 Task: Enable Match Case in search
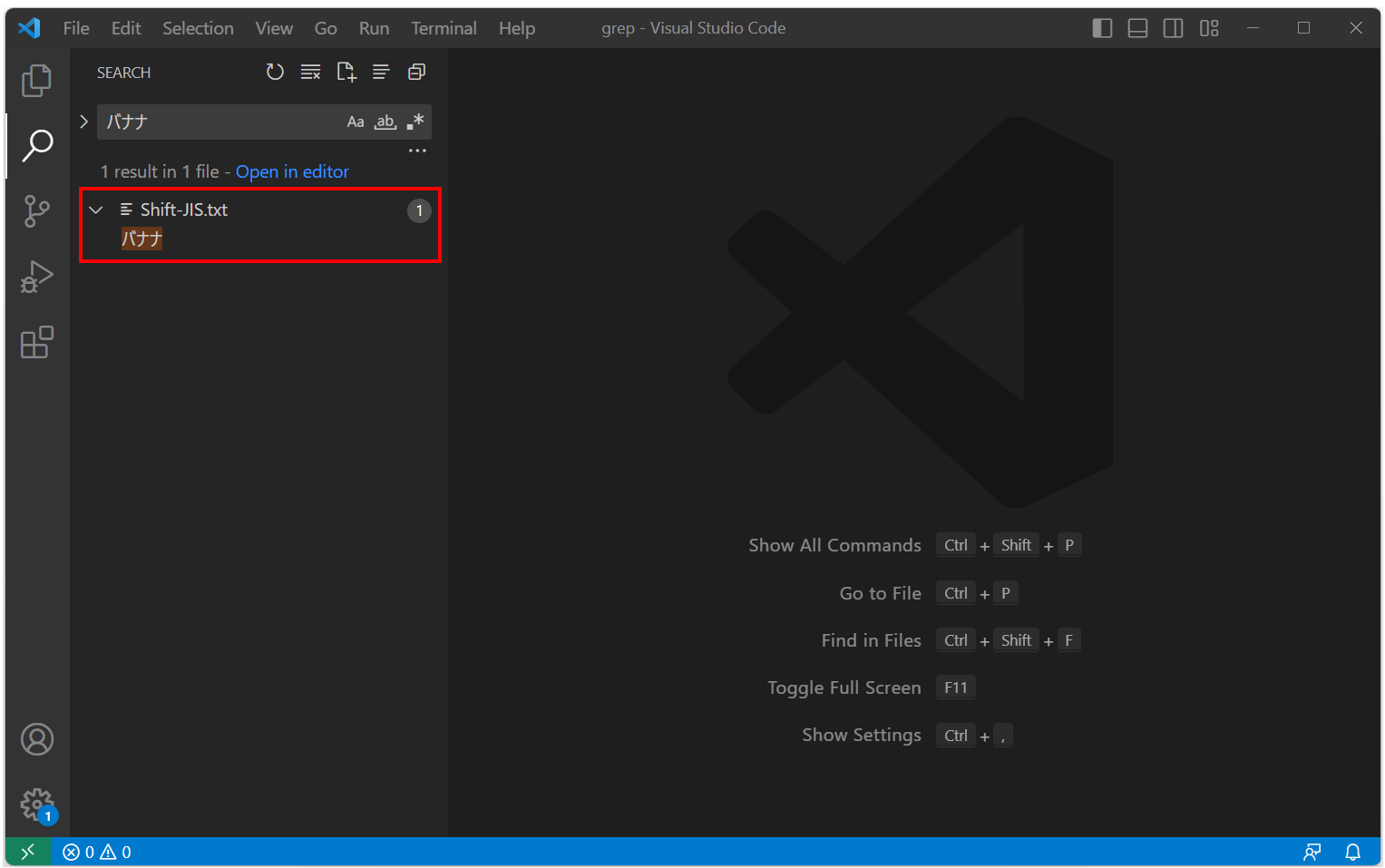coord(355,121)
